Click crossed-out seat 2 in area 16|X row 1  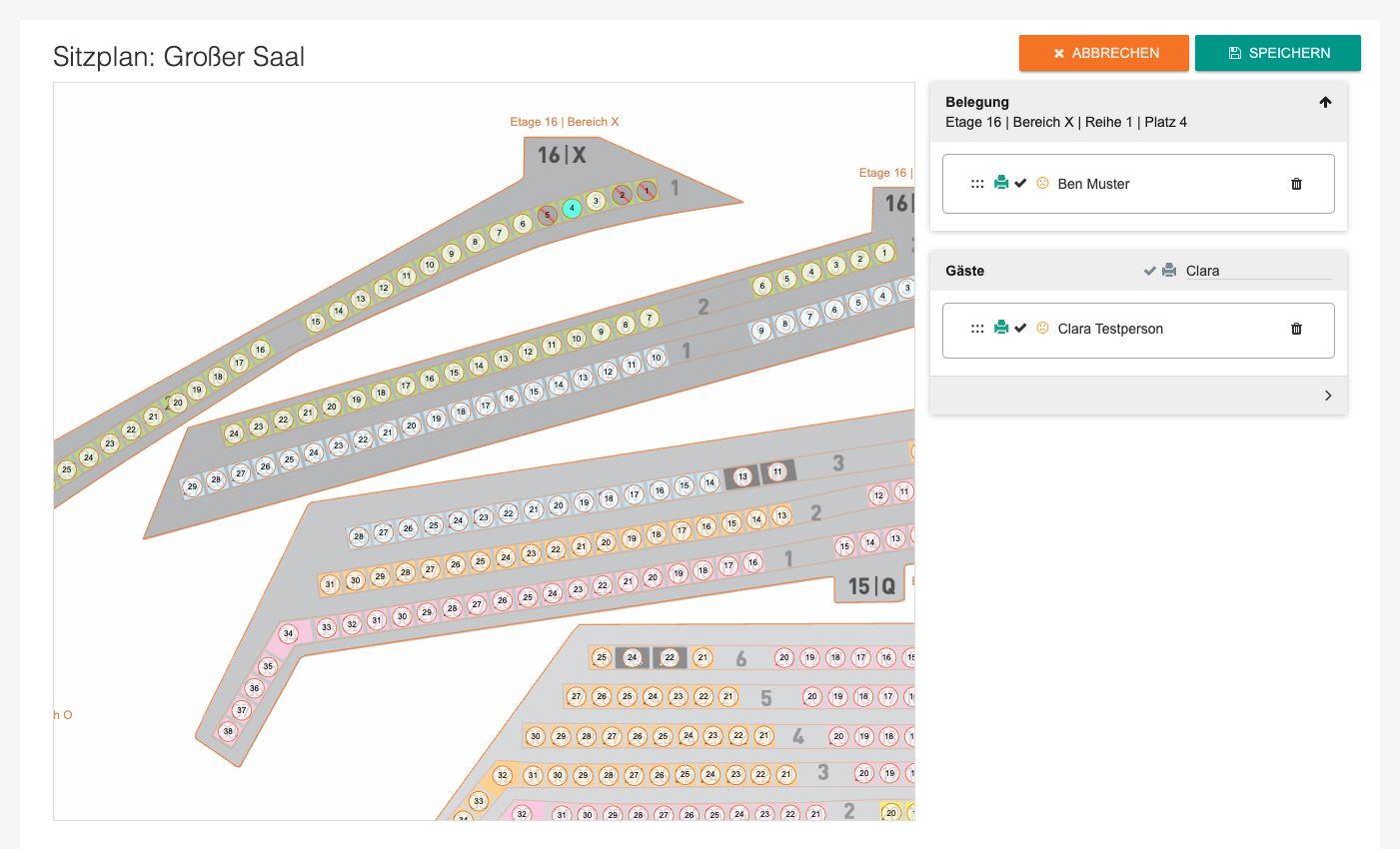pos(622,195)
